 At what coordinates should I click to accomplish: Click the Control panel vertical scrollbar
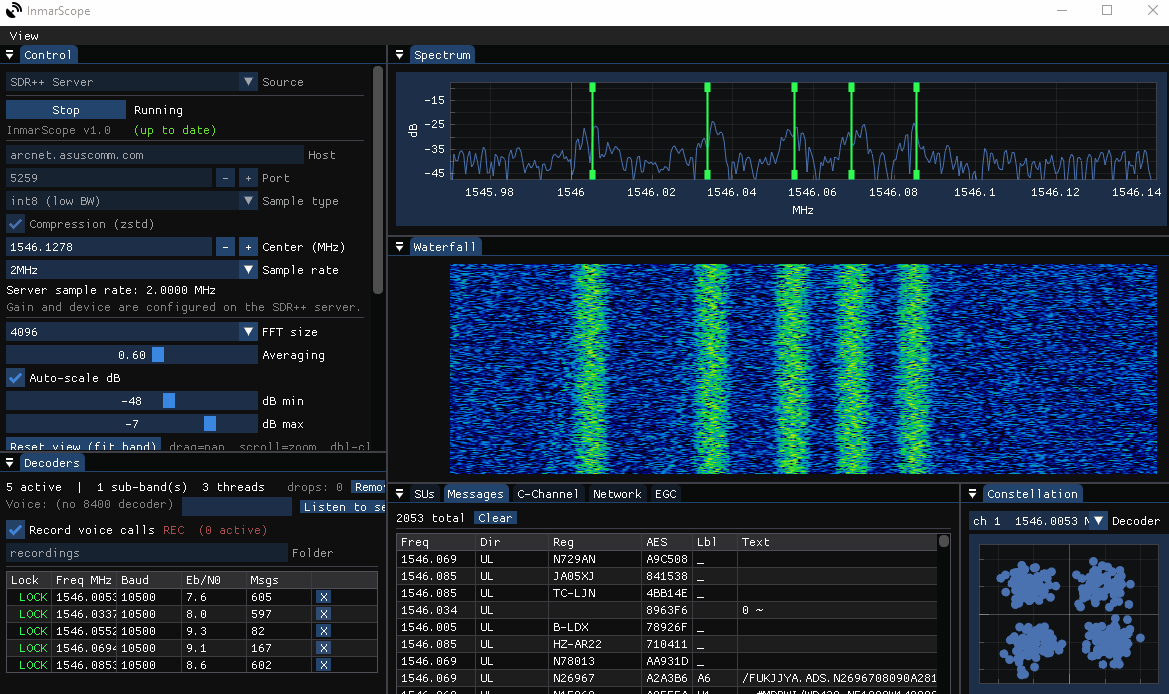tap(378, 180)
